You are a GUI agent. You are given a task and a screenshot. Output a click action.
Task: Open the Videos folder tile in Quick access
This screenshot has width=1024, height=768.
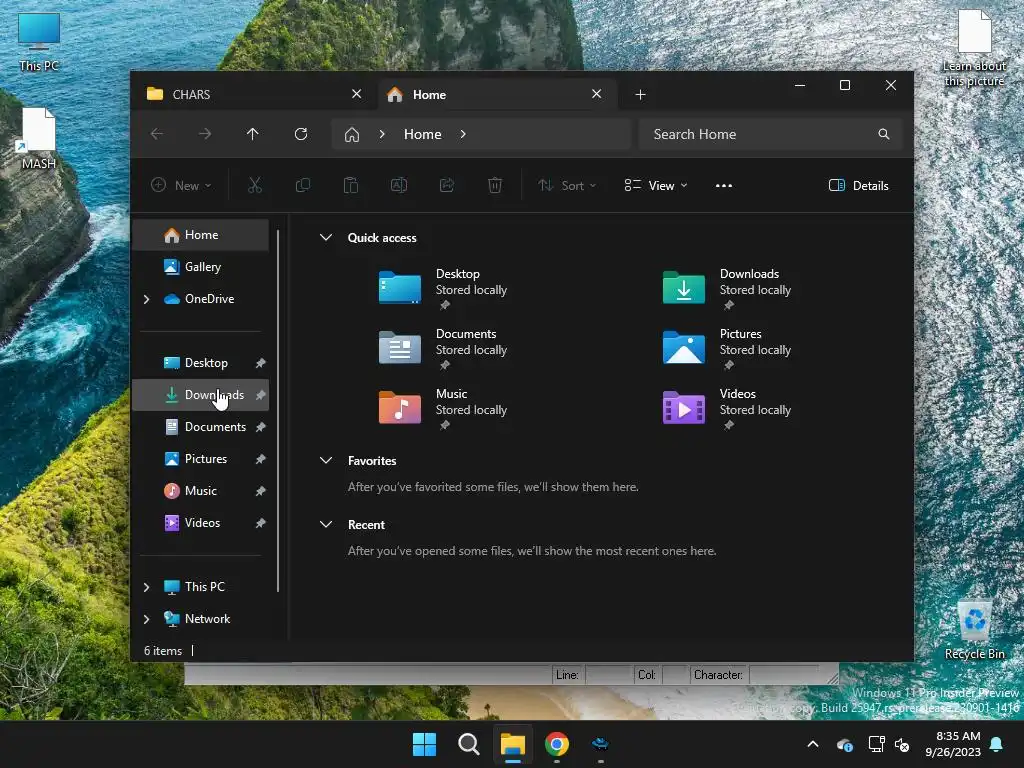tap(727, 408)
